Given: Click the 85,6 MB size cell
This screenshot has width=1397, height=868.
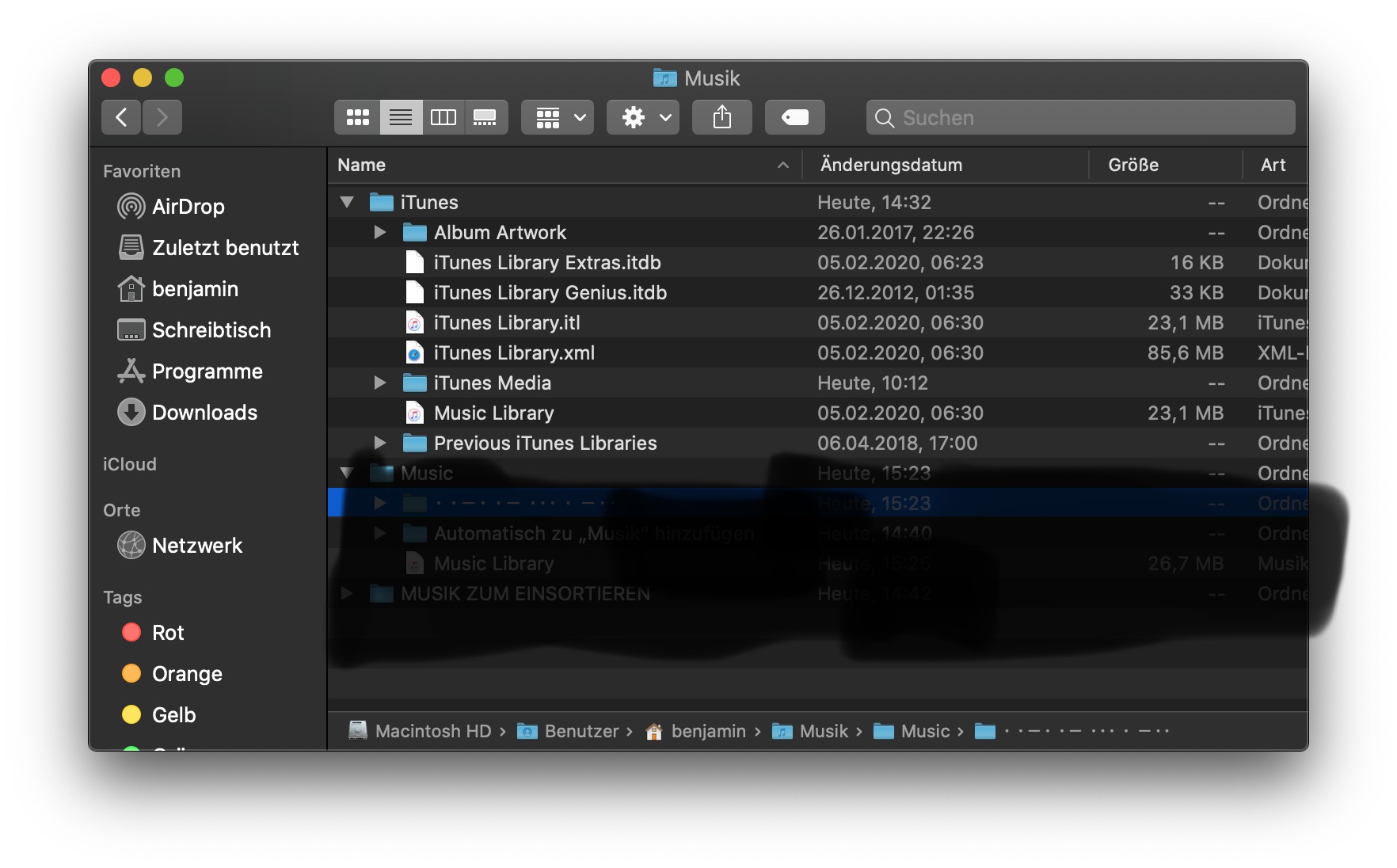Looking at the screenshot, I should point(1186,353).
